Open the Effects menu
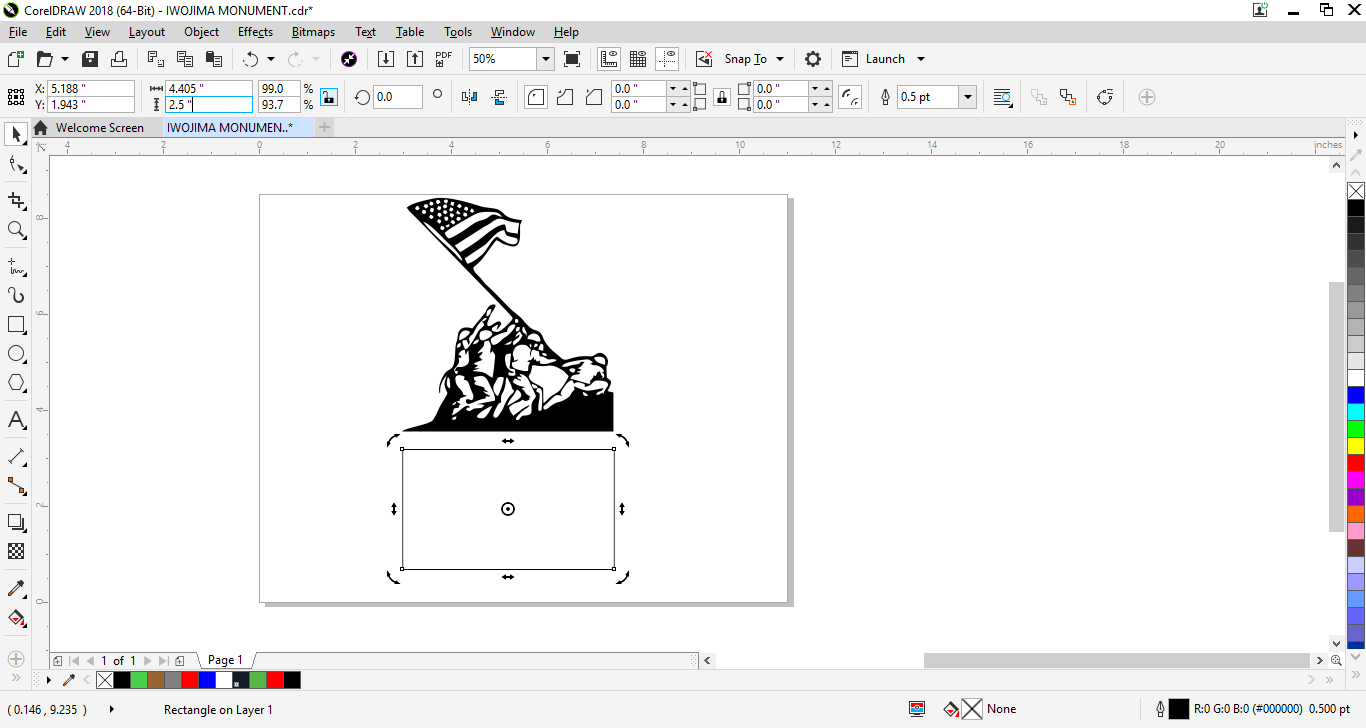 [x=255, y=32]
